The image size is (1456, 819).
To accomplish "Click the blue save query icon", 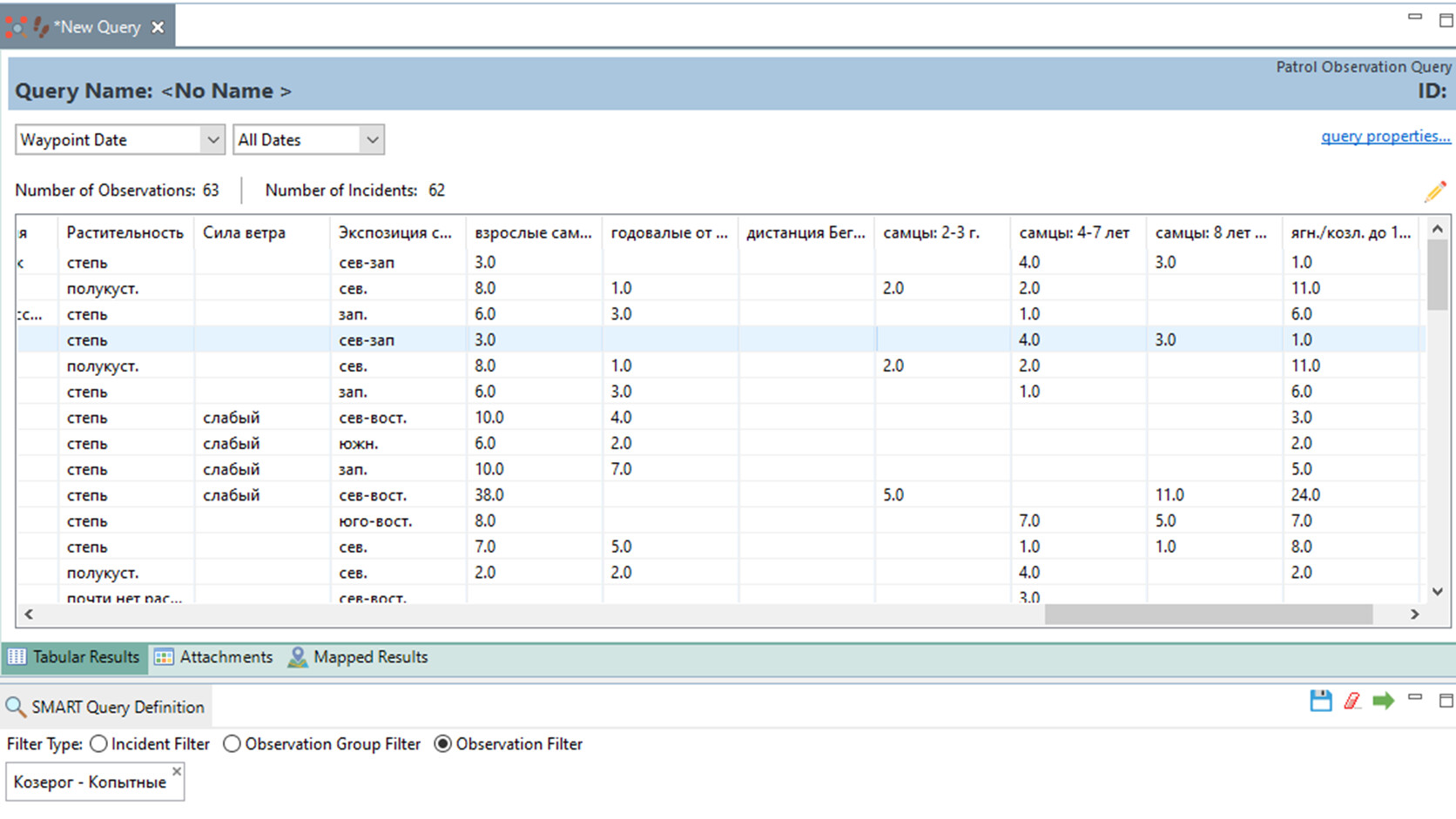I will (x=1320, y=701).
